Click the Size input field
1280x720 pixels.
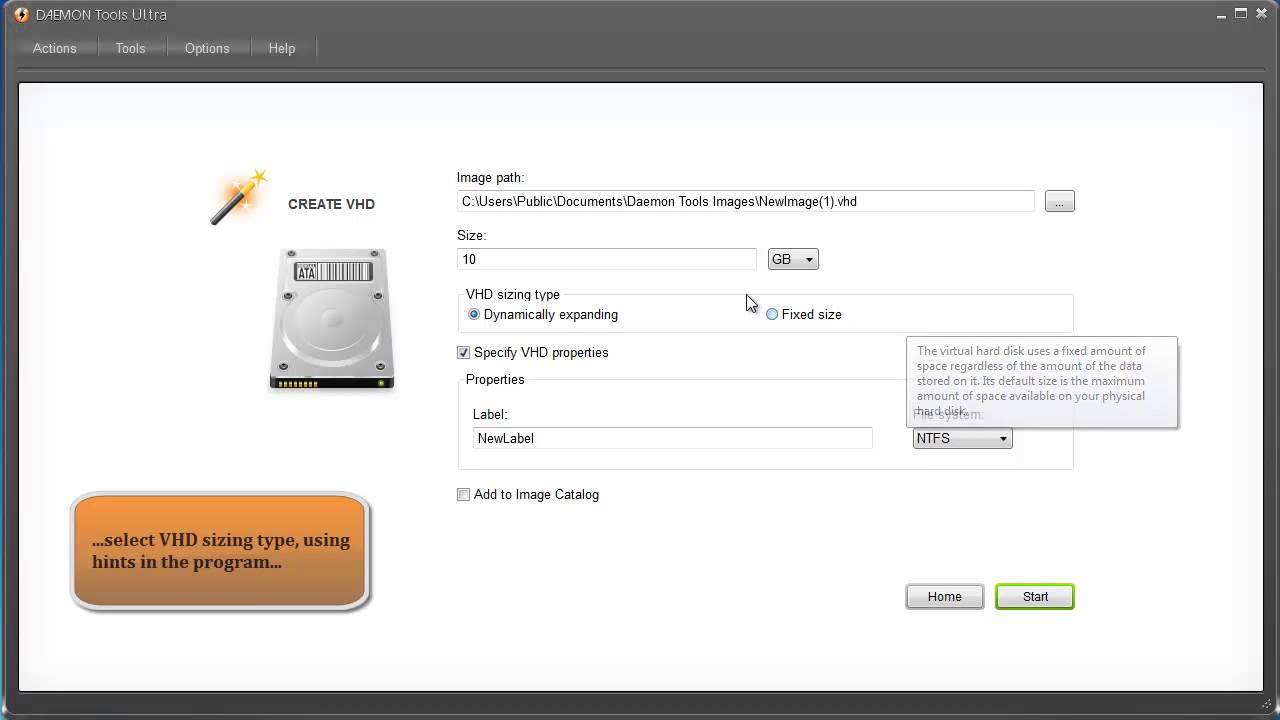coord(607,259)
